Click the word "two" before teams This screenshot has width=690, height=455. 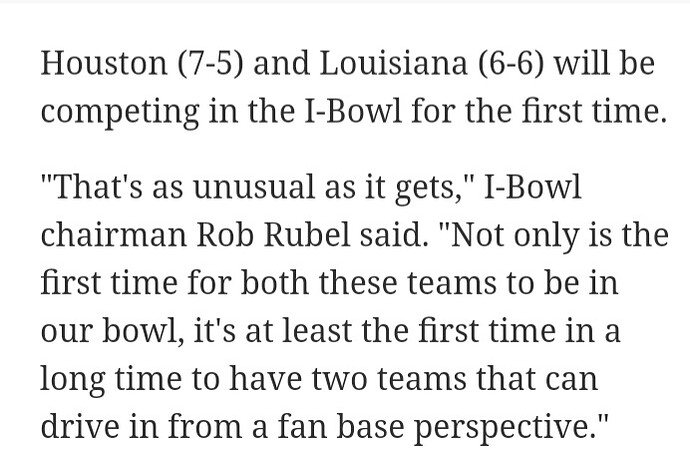pos(339,379)
